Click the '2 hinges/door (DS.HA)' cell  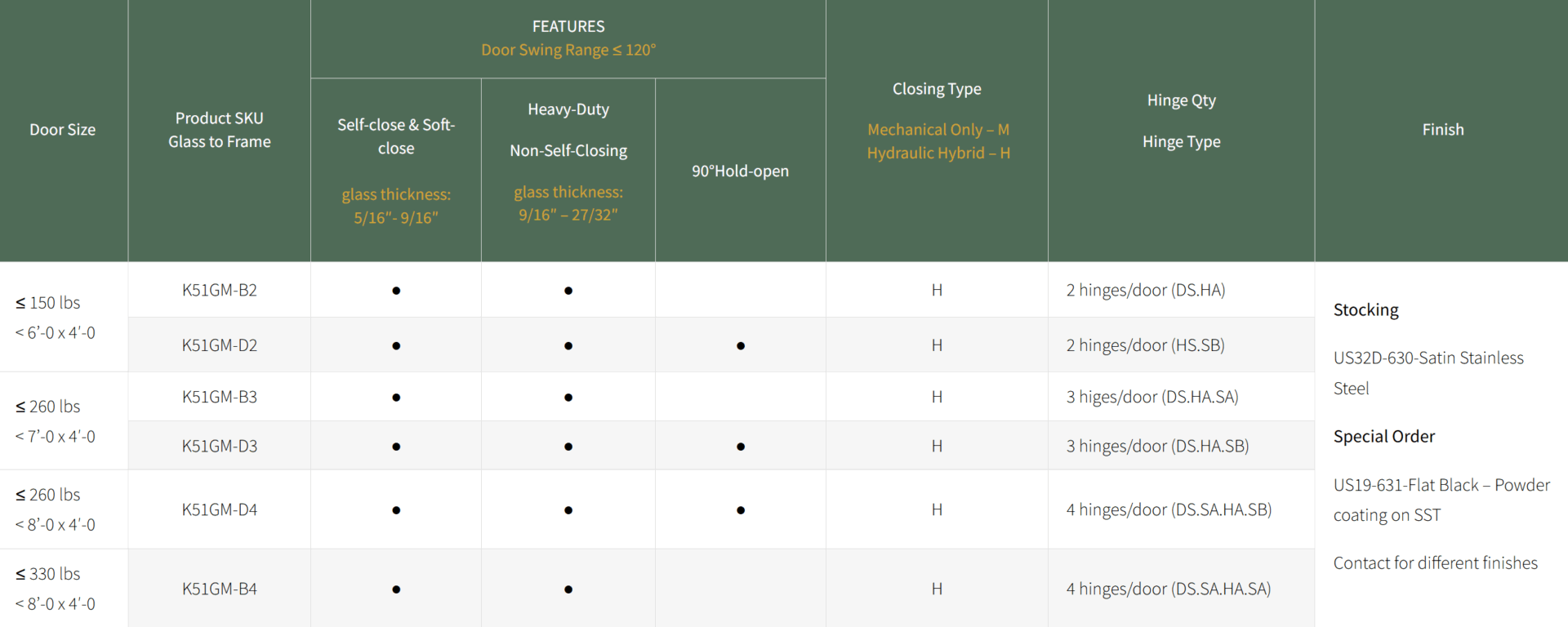coord(1145,291)
